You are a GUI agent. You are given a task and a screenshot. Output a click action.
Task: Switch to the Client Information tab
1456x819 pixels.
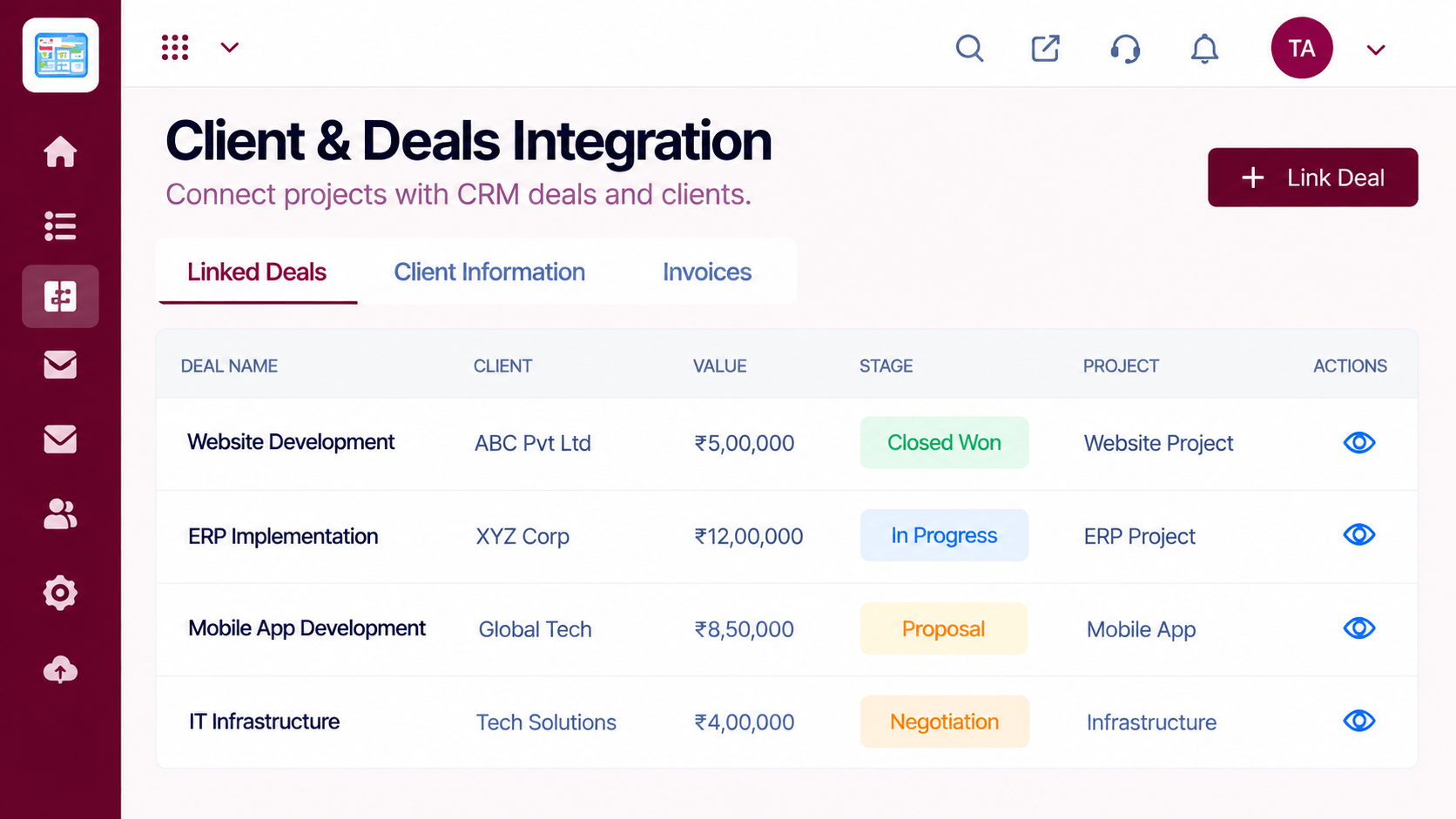tap(489, 272)
